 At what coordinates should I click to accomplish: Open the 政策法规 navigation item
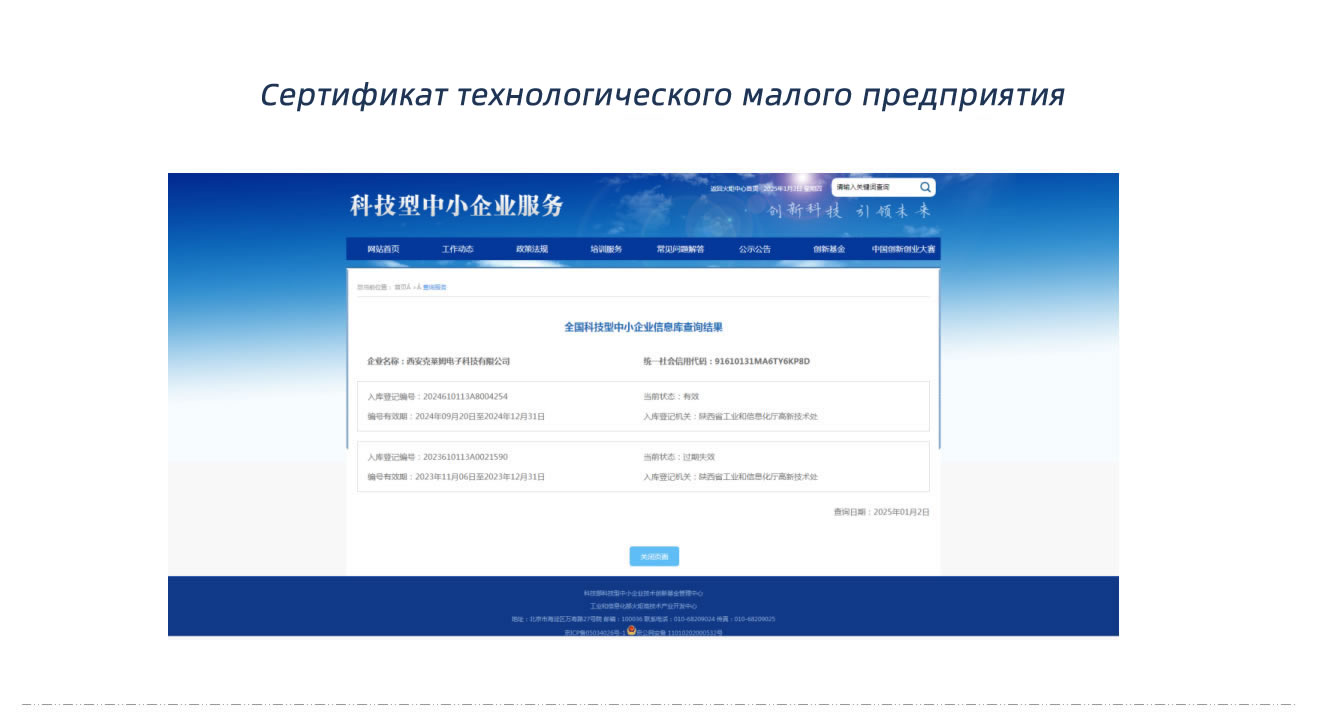pos(532,249)
